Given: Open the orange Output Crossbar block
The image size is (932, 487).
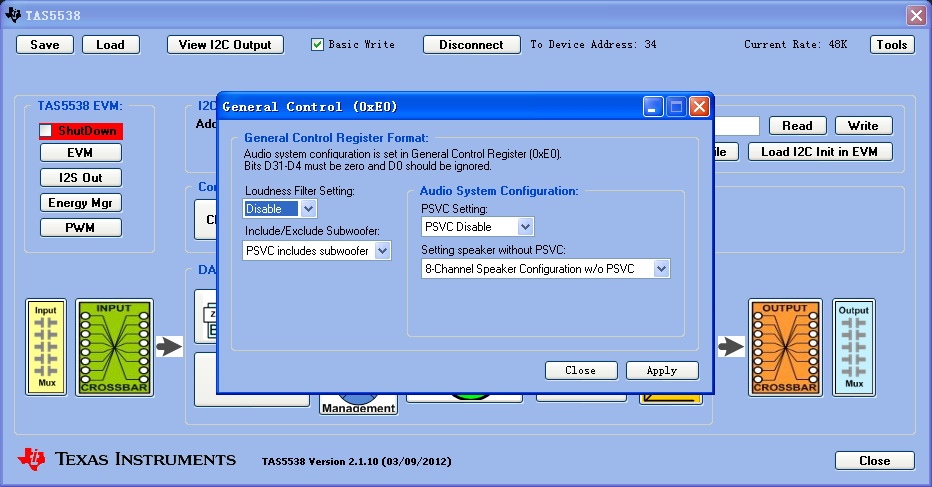Looking at the screenshot, I should coord(785,347).
